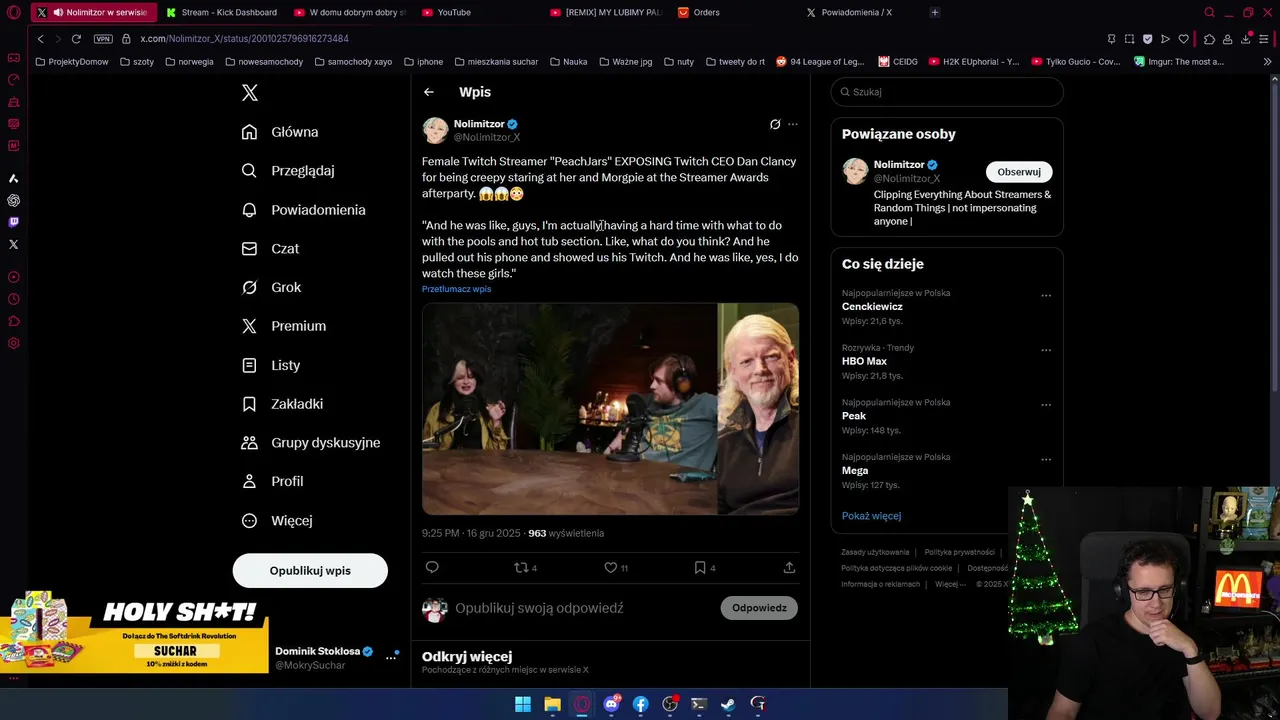
Task: Expand bookmarks bar overflow chevron
Action: coord(1268,62)
